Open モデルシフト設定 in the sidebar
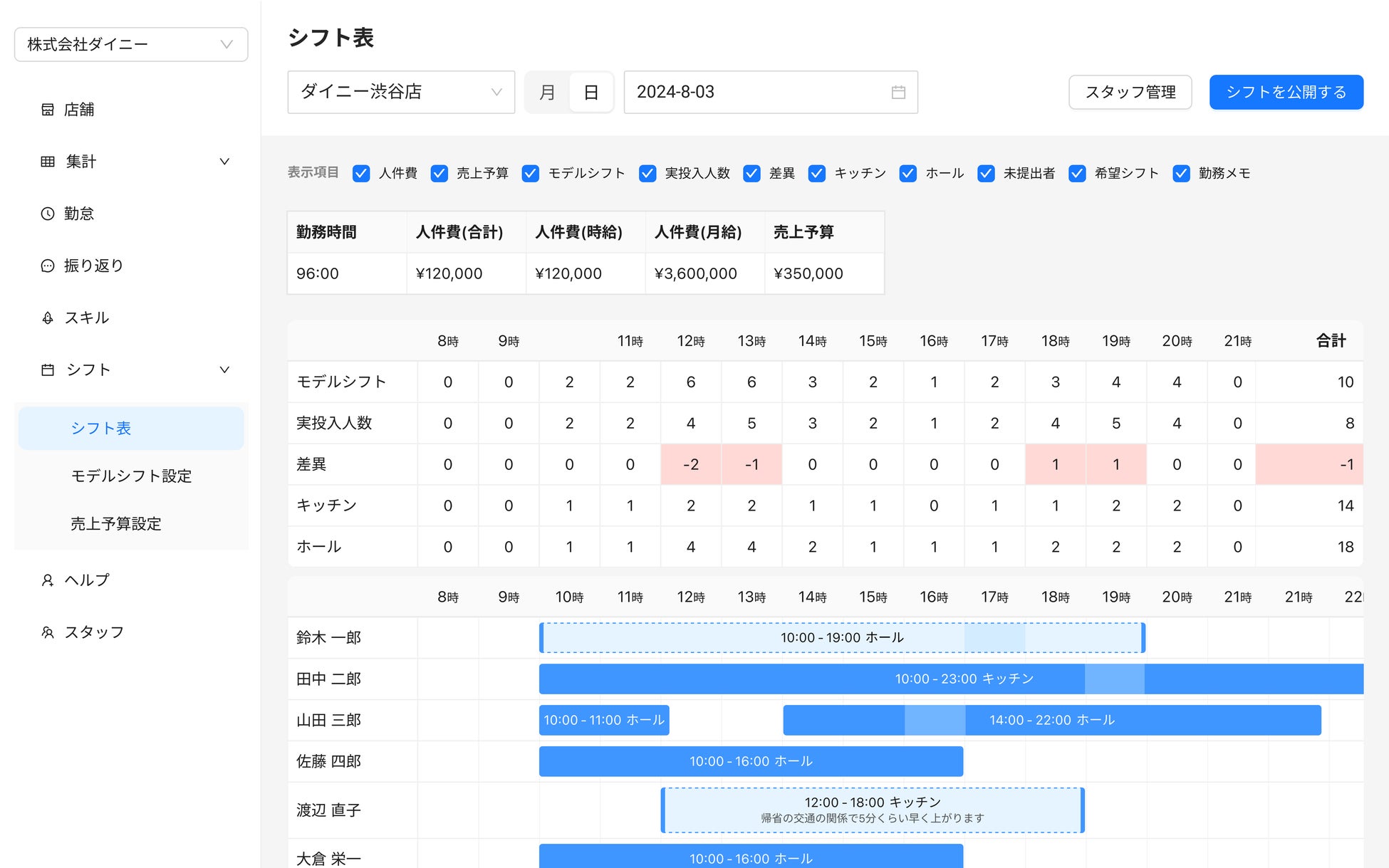The width and height of the screenshot is (1389, 868). (132, 476)
